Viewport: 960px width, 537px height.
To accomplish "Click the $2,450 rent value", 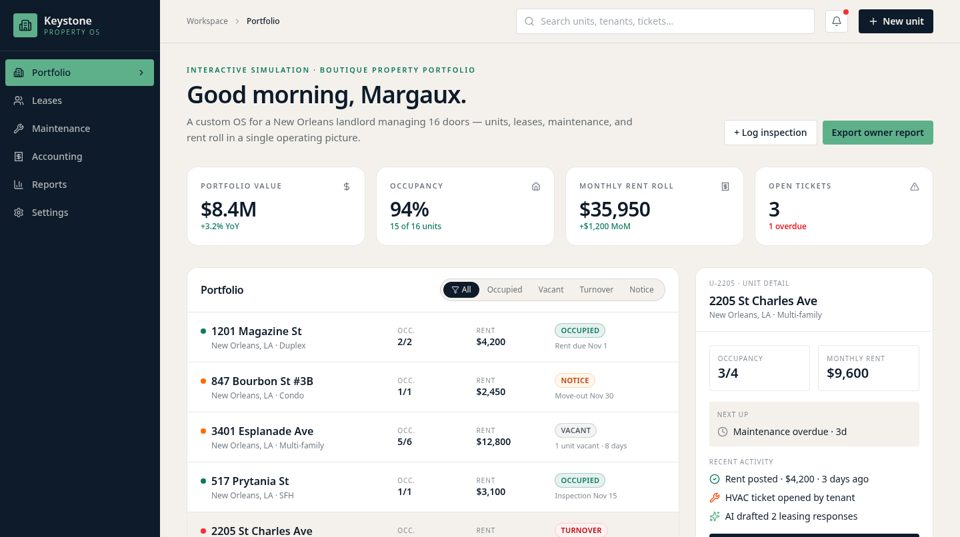I will (x=490, y=392).
